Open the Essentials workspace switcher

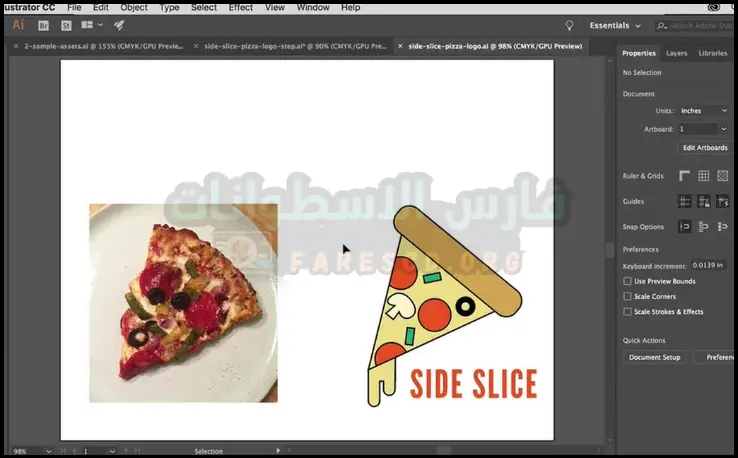click(x=614, y=25)
